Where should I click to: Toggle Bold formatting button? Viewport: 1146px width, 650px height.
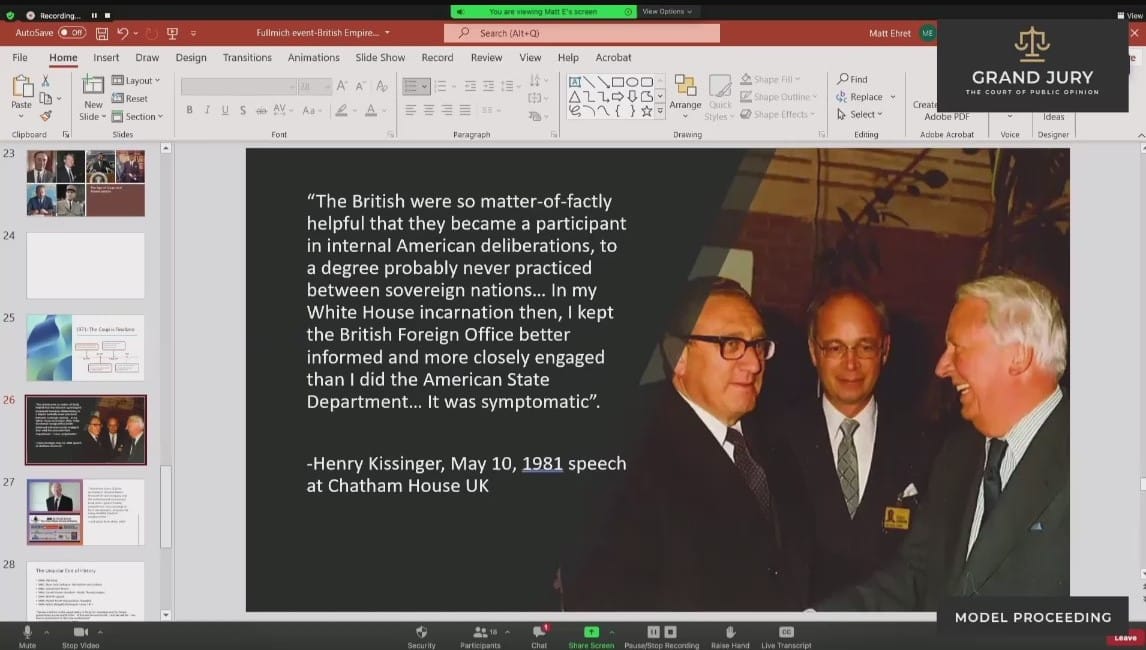tap(189, 110)
